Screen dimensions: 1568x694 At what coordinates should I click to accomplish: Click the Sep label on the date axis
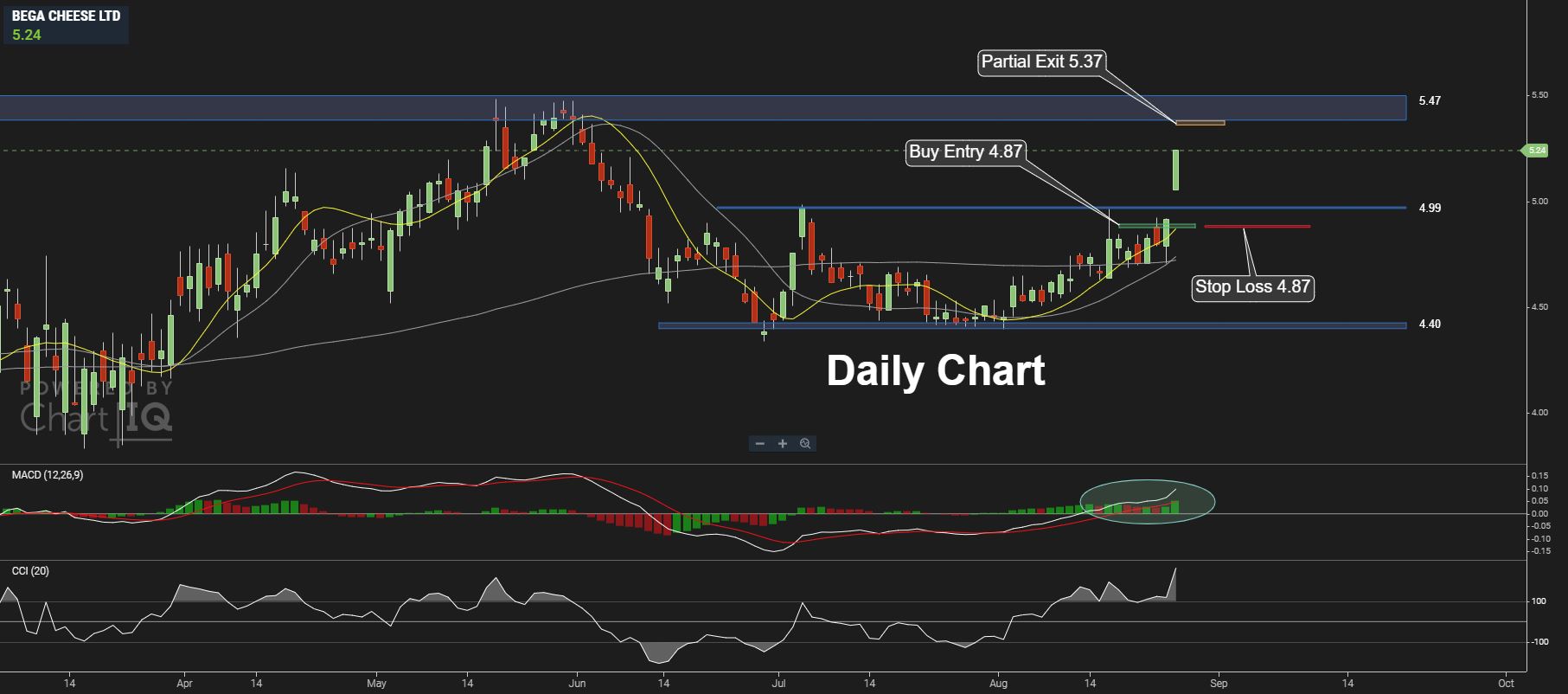pyautogui.click(x=1219, y=684)
